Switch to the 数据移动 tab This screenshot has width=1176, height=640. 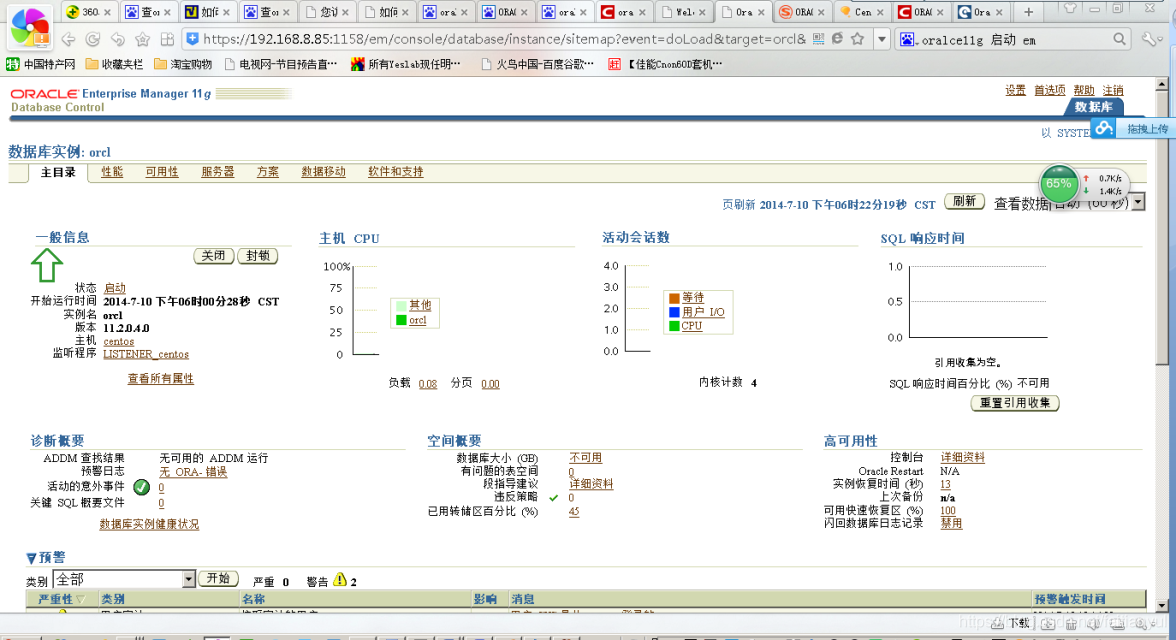click(323, 172)
